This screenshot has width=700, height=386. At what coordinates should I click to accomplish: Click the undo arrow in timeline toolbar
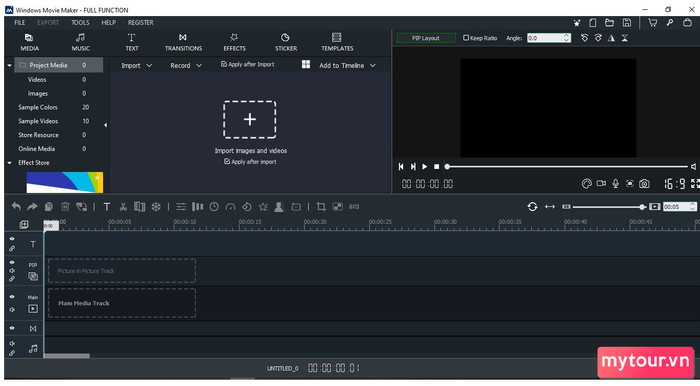click(x=16, y=207)
